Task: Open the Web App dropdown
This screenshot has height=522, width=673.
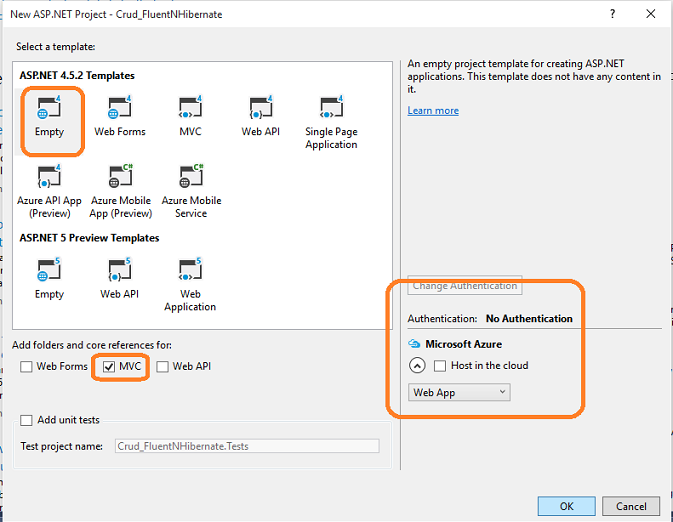Action: 459,392
